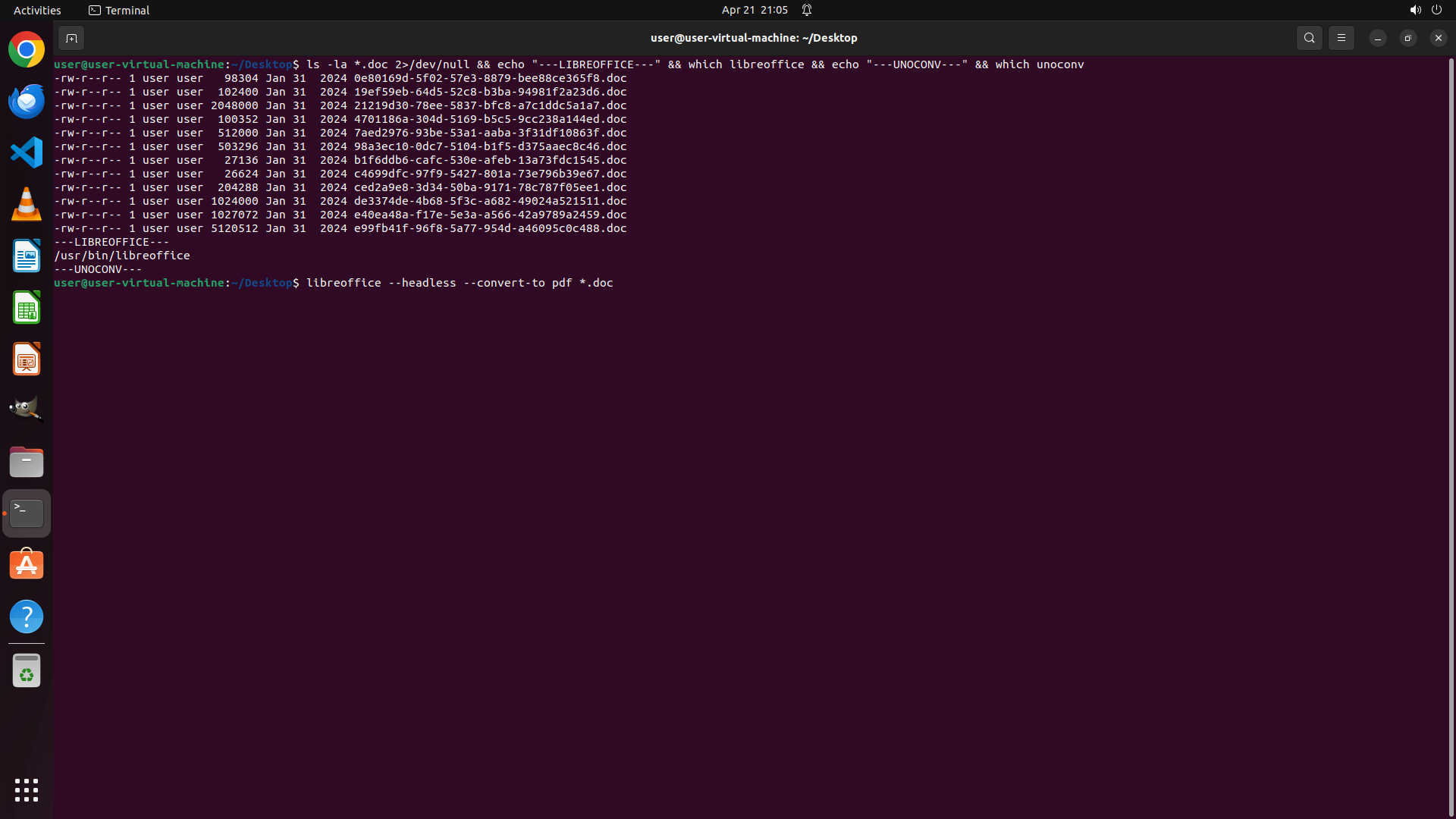Open a new terminal tab
1456x819 pixels.
coord(71,38)
